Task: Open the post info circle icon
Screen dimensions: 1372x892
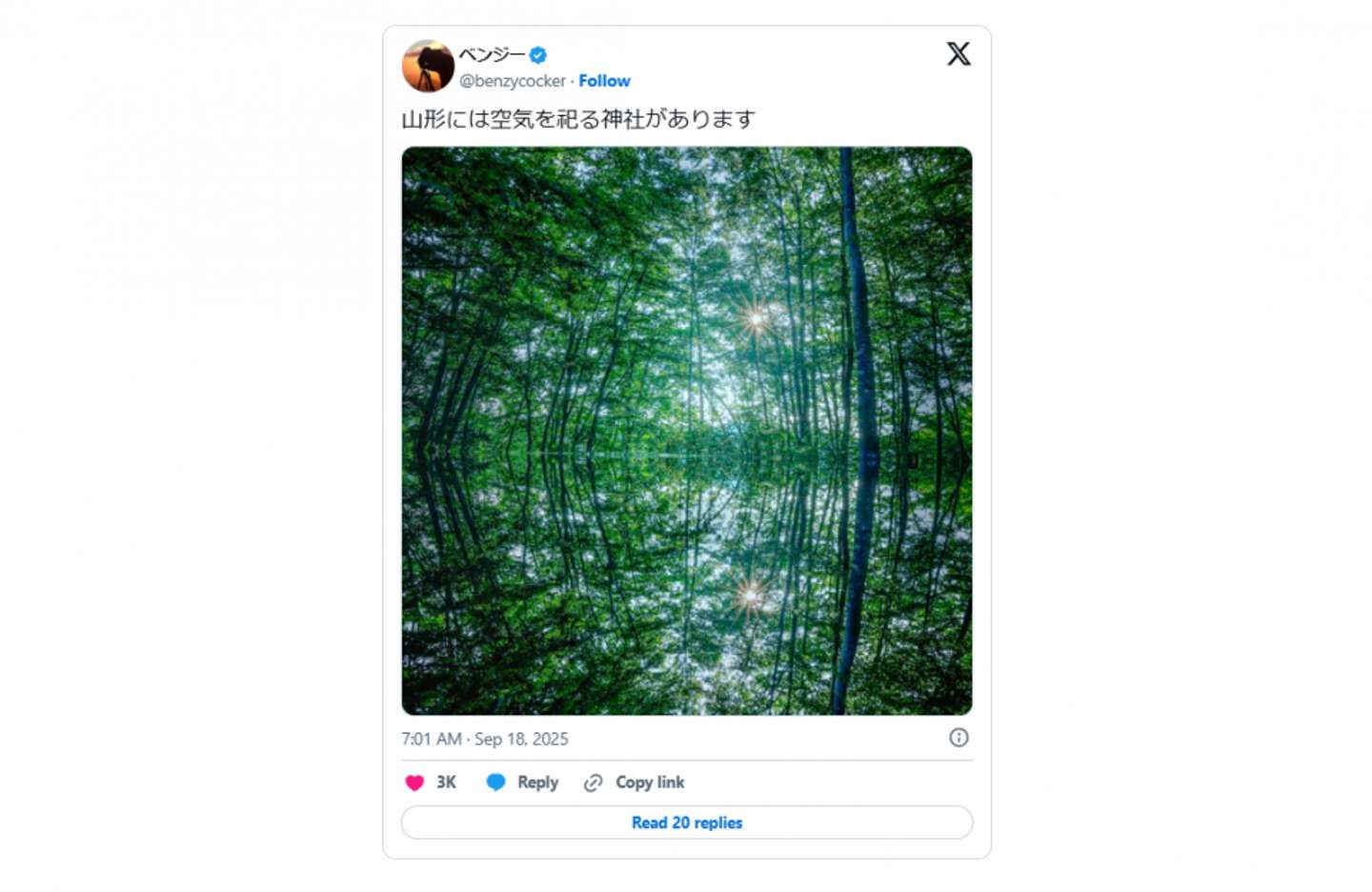Action: [x=958, y=738]
